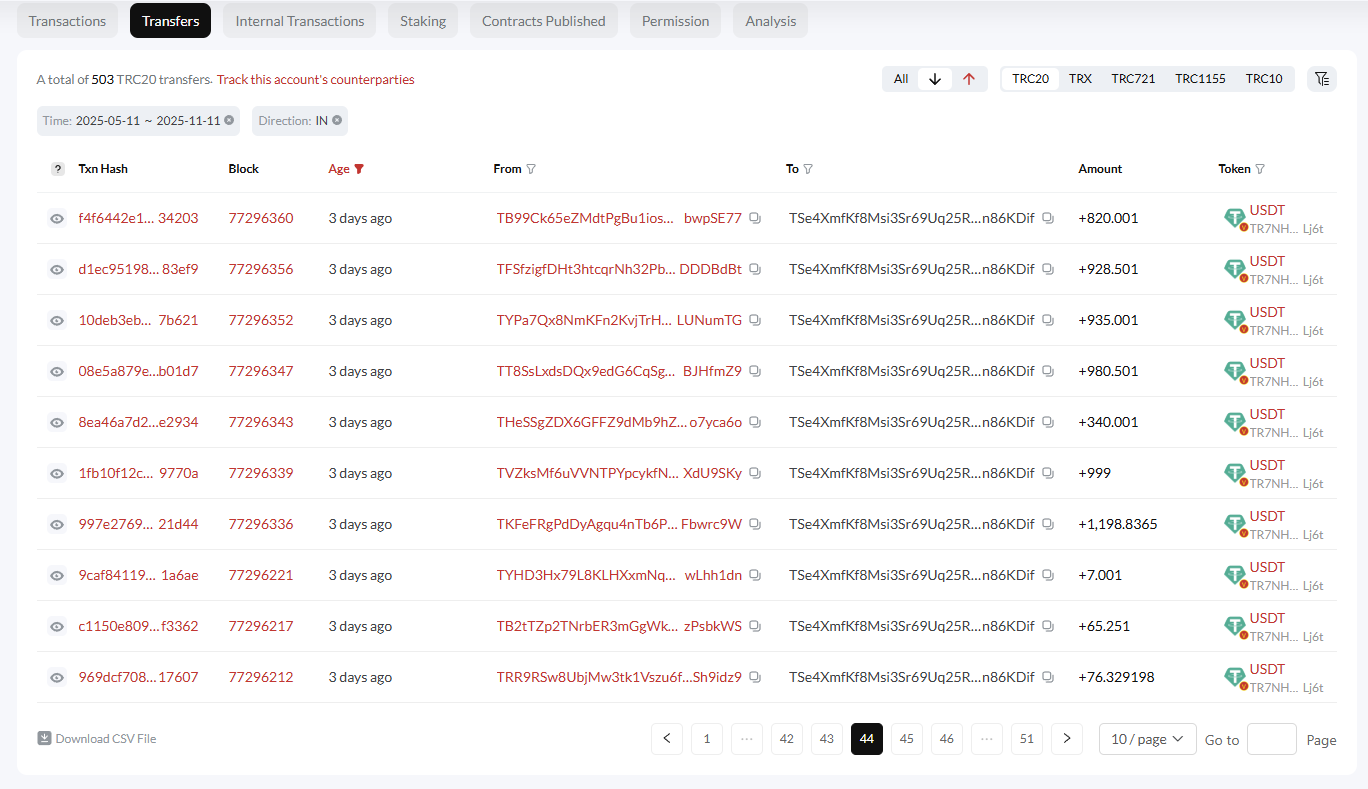The height and width of the screenshot is (789, 1368).
Task: Click inside the Go to Page input field
Action: [1271, 739]
